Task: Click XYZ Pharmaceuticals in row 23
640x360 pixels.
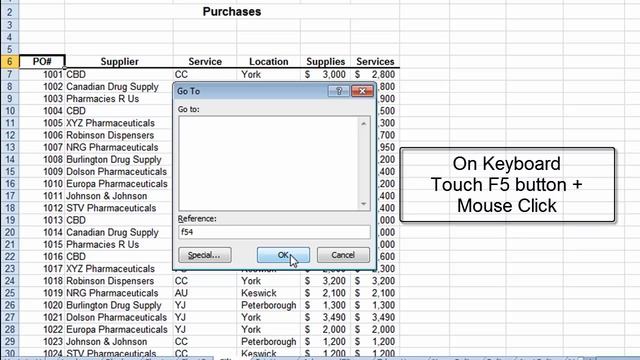Action: point(110,269)
